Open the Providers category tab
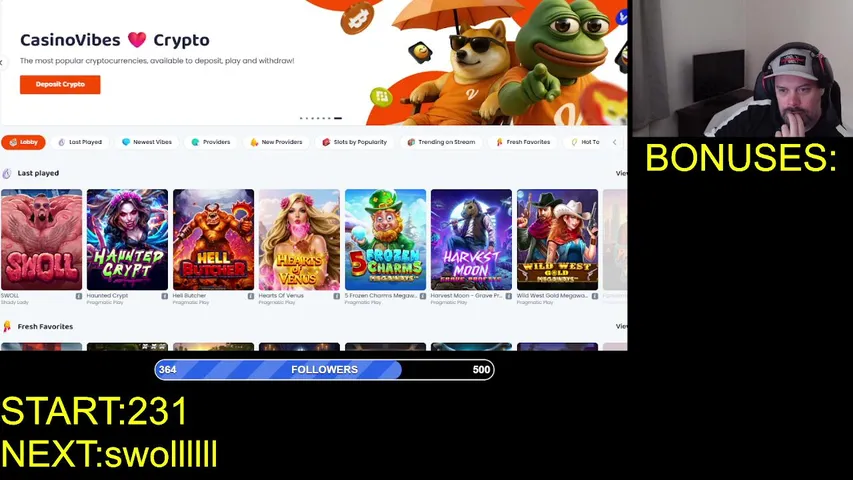 (211, 142)
